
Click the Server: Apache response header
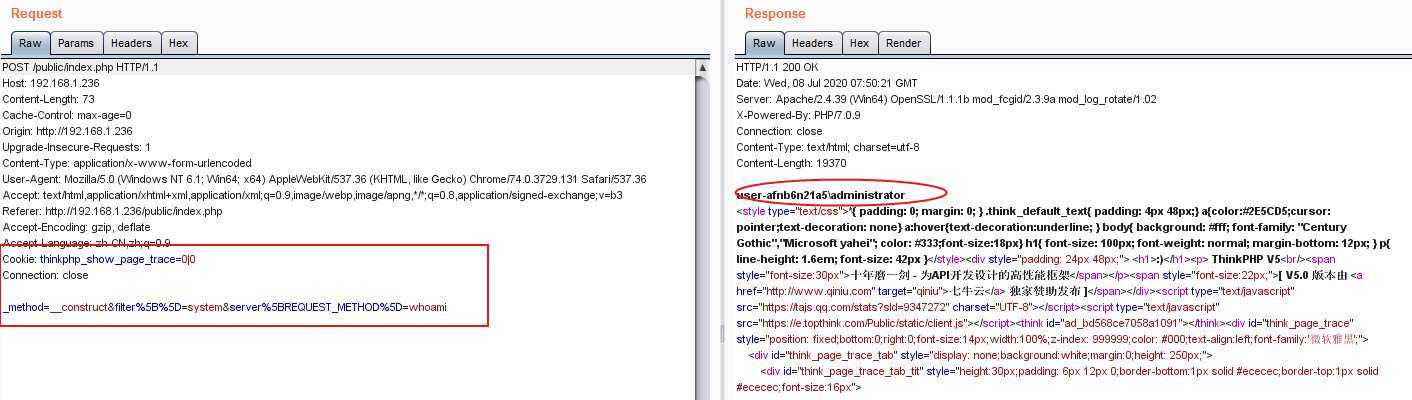[946, 99]
